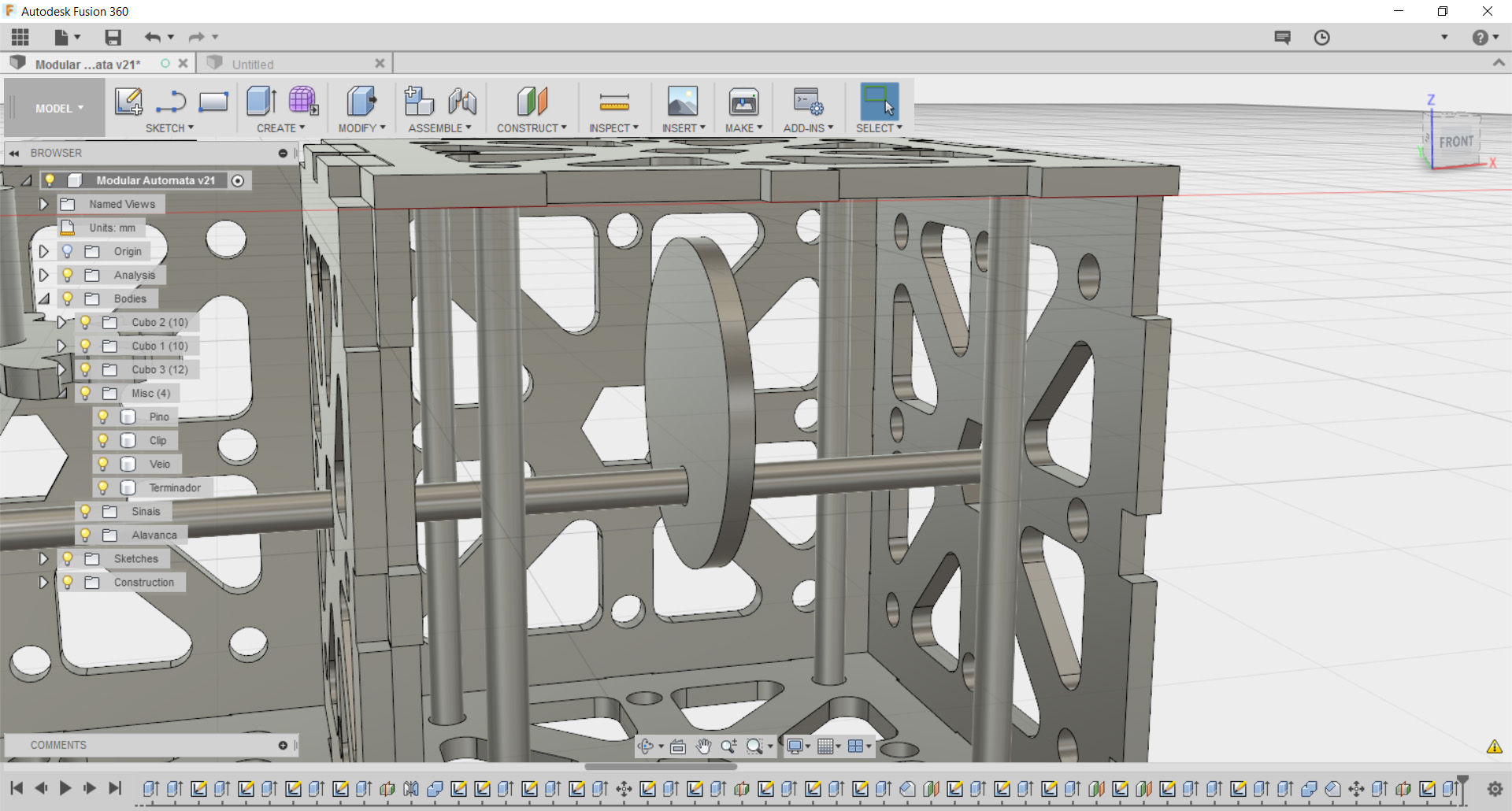Toggle visibility of Cubo 1 folder
Image resolution: width=1512 pixels, height=811 pixels.
85,346
